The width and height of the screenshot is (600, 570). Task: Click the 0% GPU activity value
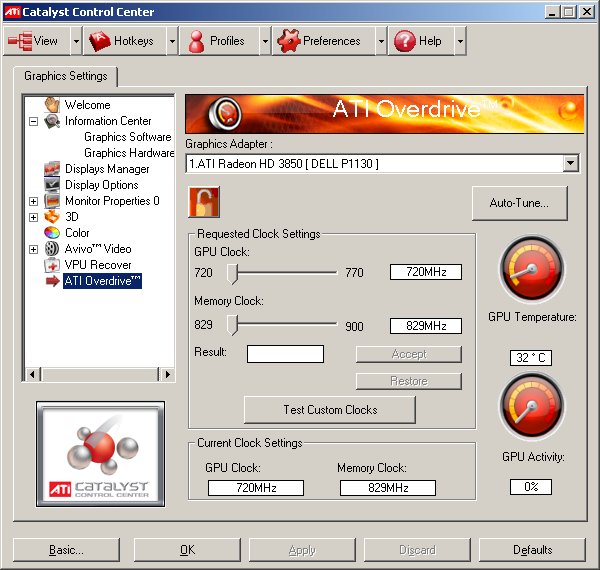coord(531,487)
